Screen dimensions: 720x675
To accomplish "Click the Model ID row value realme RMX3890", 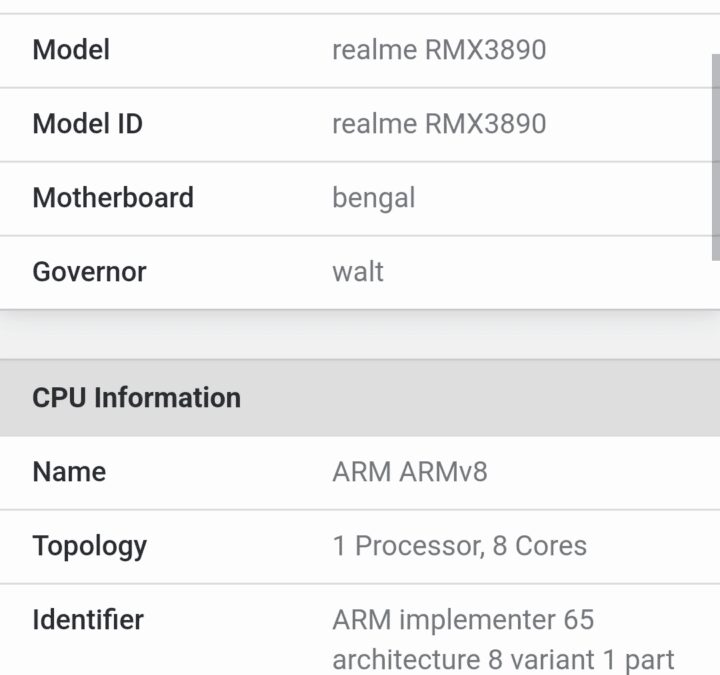I will (439, 124).
